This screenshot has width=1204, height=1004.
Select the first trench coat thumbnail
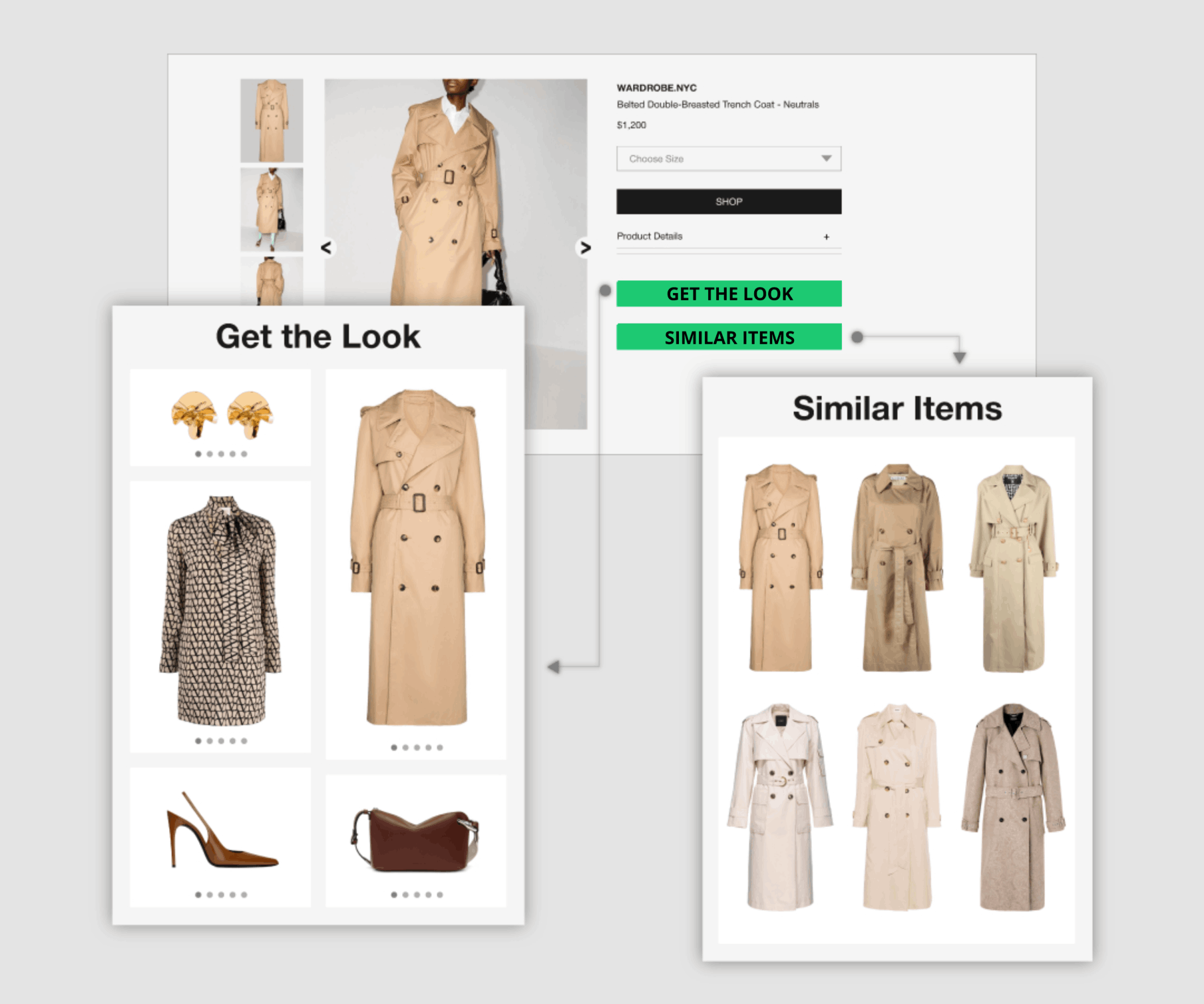pos(272,121)
